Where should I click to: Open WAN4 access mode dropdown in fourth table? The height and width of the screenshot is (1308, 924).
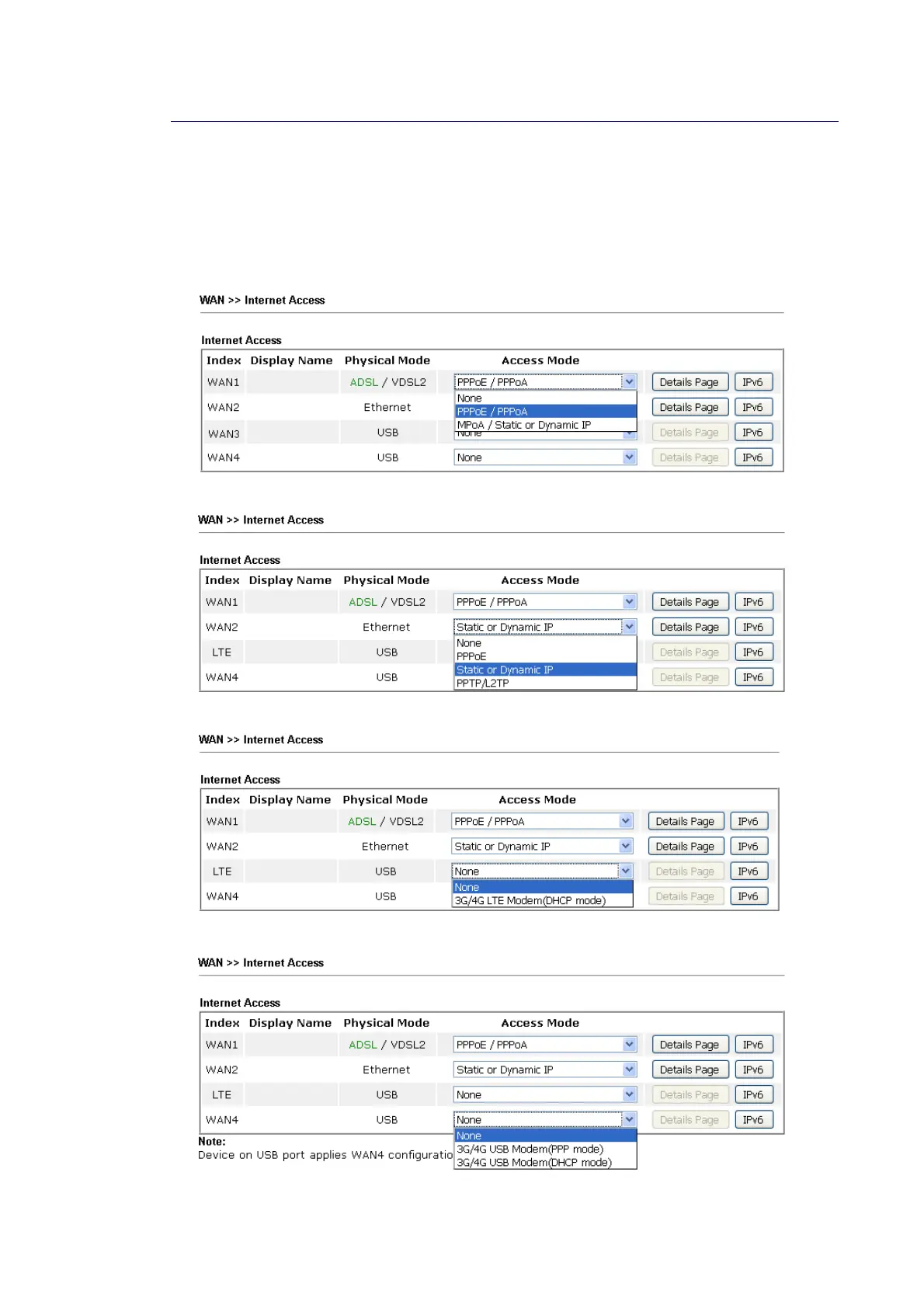(x=545, y=1119)
